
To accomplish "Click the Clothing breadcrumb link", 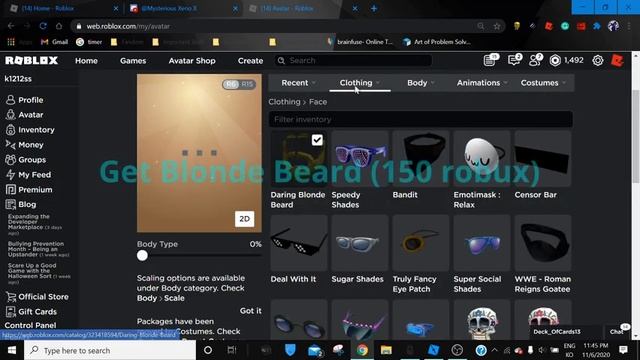I will (284, 102).
